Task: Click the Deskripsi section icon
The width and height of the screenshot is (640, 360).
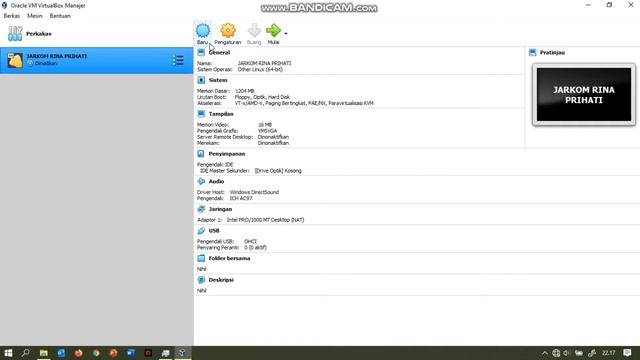Action: [x=201, y=280]
